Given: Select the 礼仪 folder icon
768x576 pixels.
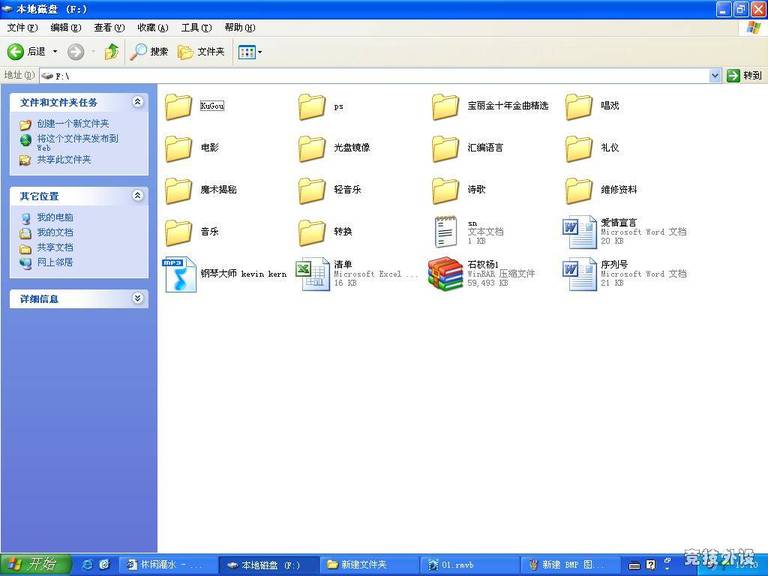Looking at the screenshot, I should (x=578, y=148).
